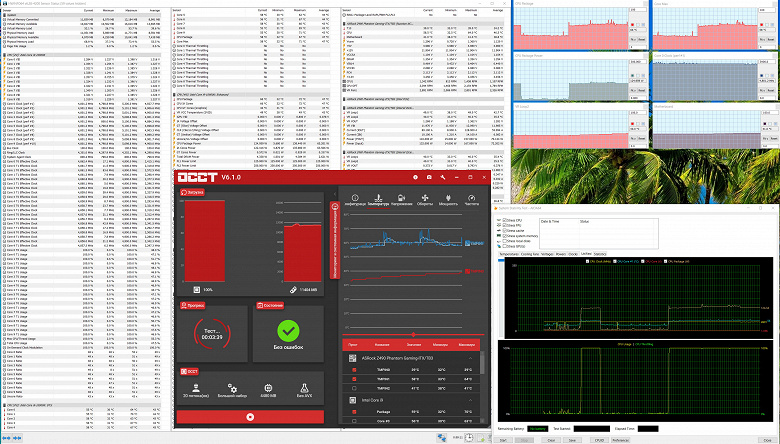The image size is (780, 444).
Task: Click OCCT memory amount chip icon
Action: [x=268, y=390]
